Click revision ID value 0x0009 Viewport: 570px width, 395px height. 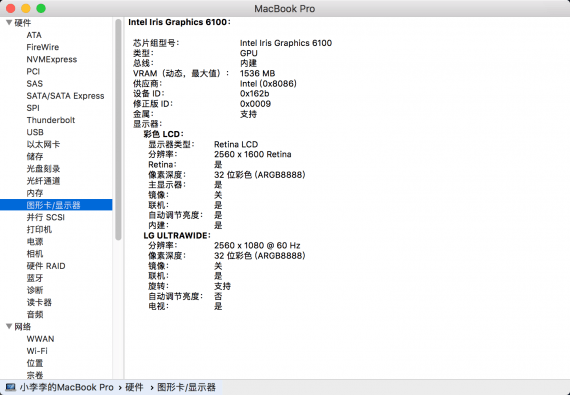pos(255,104)
